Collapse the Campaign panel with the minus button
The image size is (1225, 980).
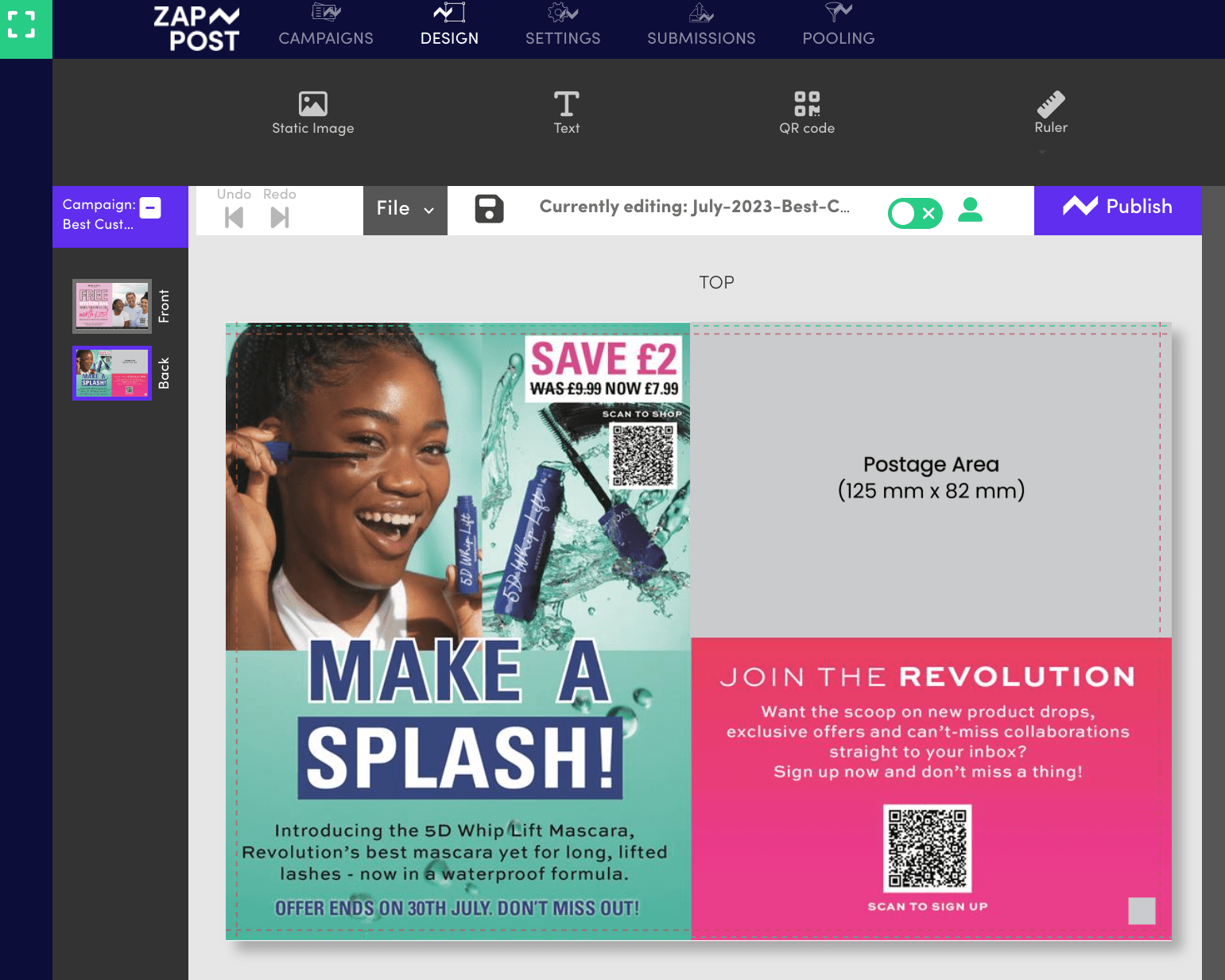tap(150, 207)
